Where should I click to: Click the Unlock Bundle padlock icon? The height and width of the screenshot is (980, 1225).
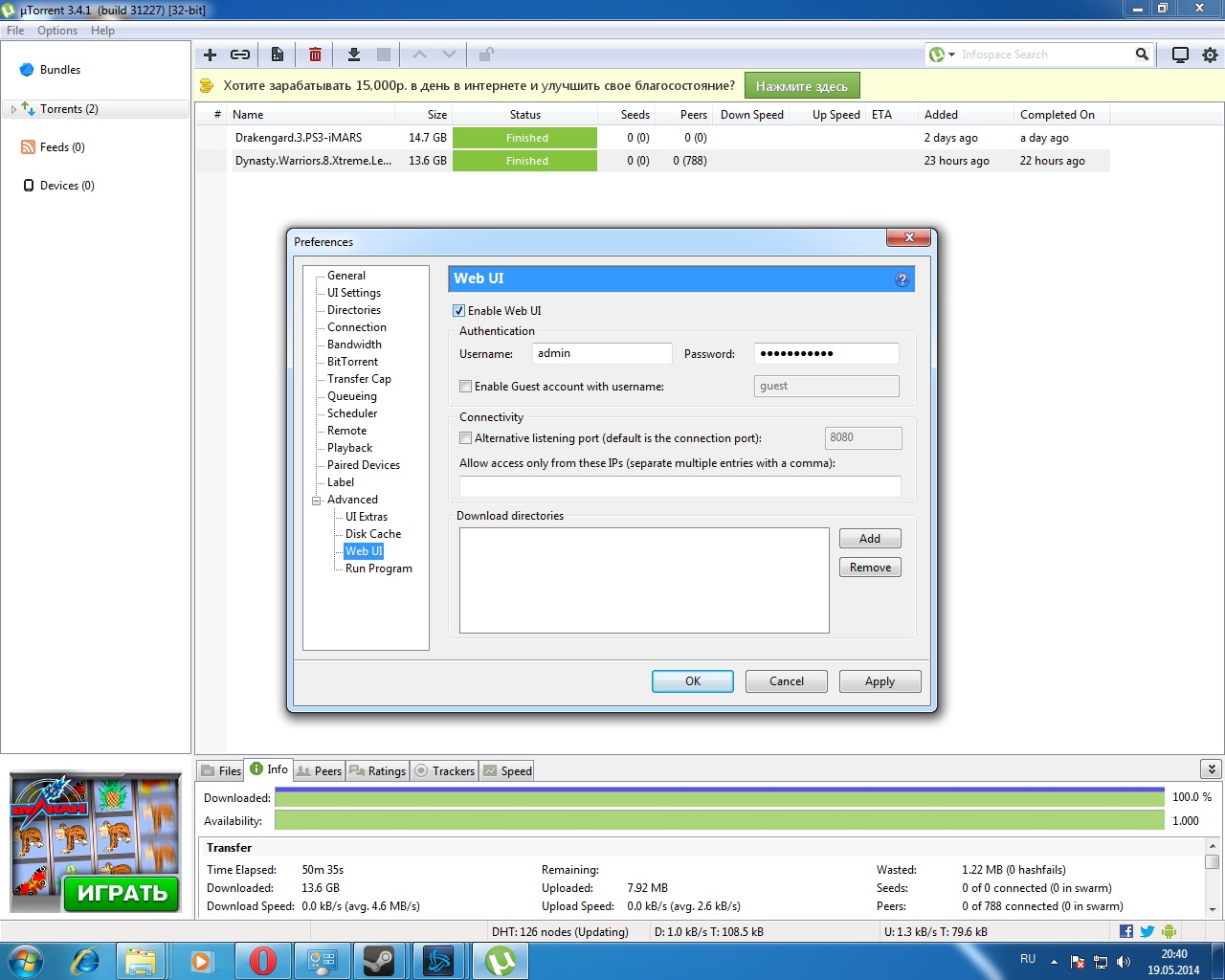point(486,55)
